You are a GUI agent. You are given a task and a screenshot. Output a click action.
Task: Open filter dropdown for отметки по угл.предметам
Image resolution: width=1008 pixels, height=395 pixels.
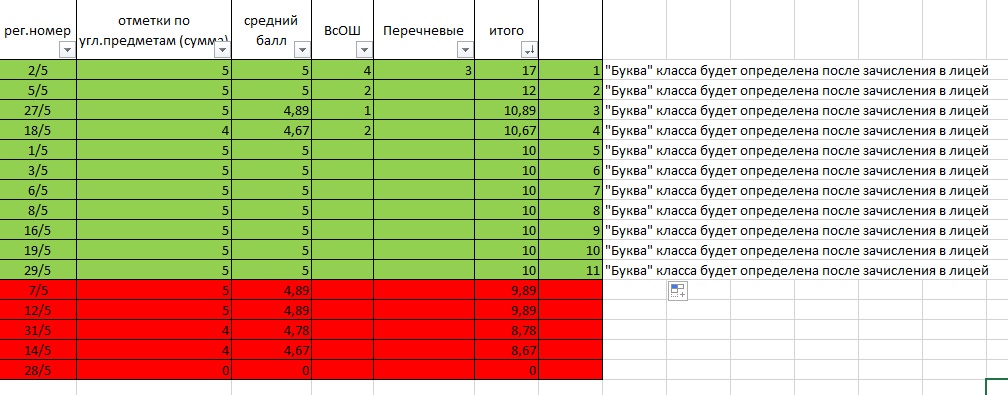[222, 50]
